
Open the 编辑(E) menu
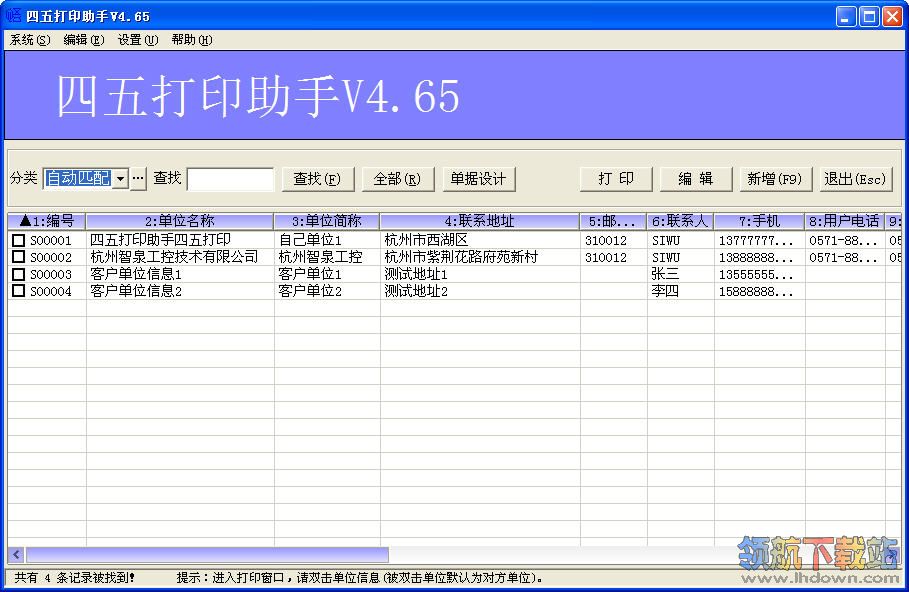click(x=83, y=40)
